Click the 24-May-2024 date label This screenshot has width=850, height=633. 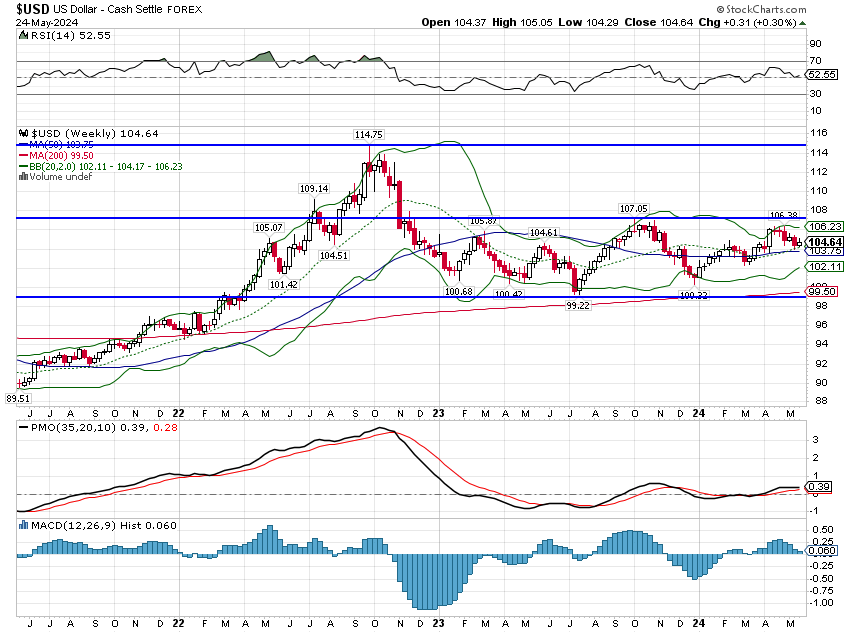pos(37,22)
